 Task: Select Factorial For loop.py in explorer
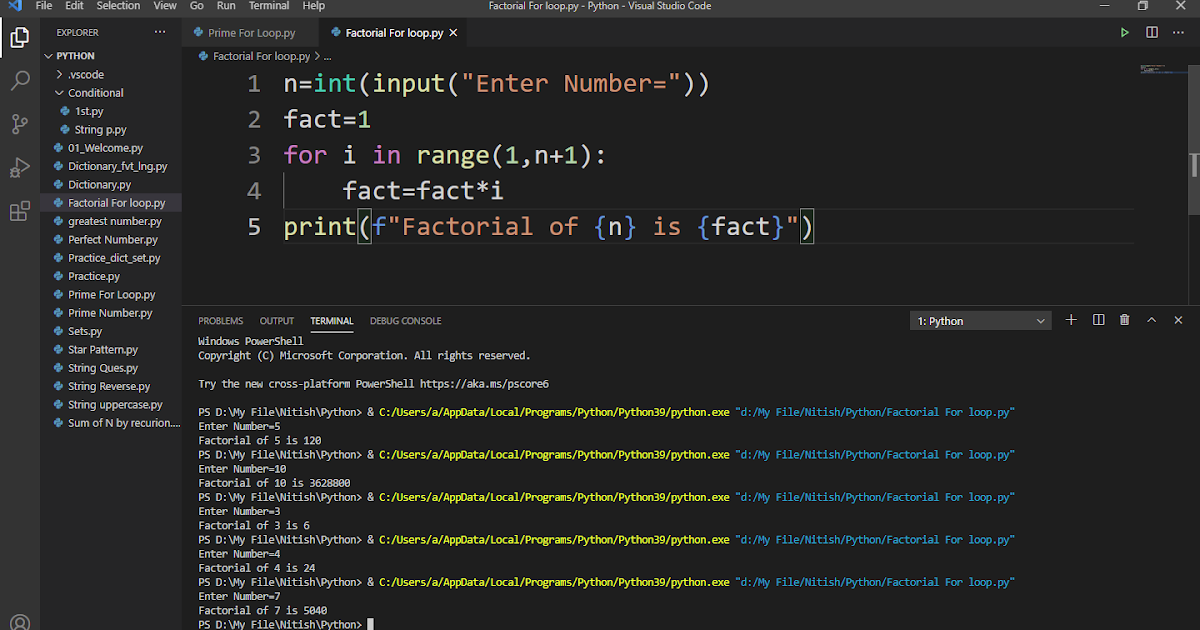[x=110, y=203]
